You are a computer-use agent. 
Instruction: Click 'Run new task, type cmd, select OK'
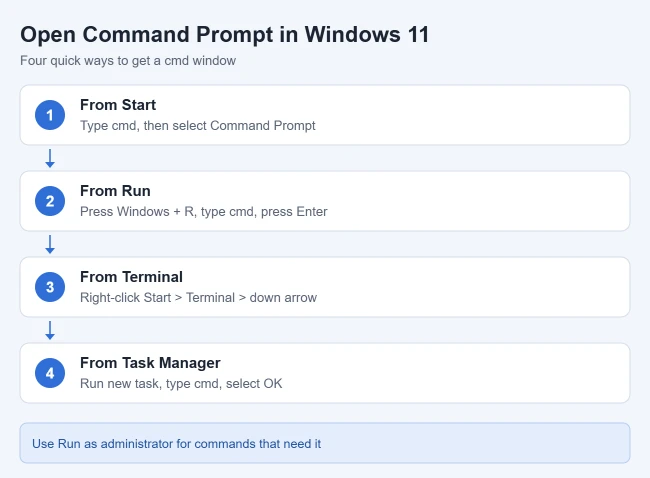[x=181, y=383]
